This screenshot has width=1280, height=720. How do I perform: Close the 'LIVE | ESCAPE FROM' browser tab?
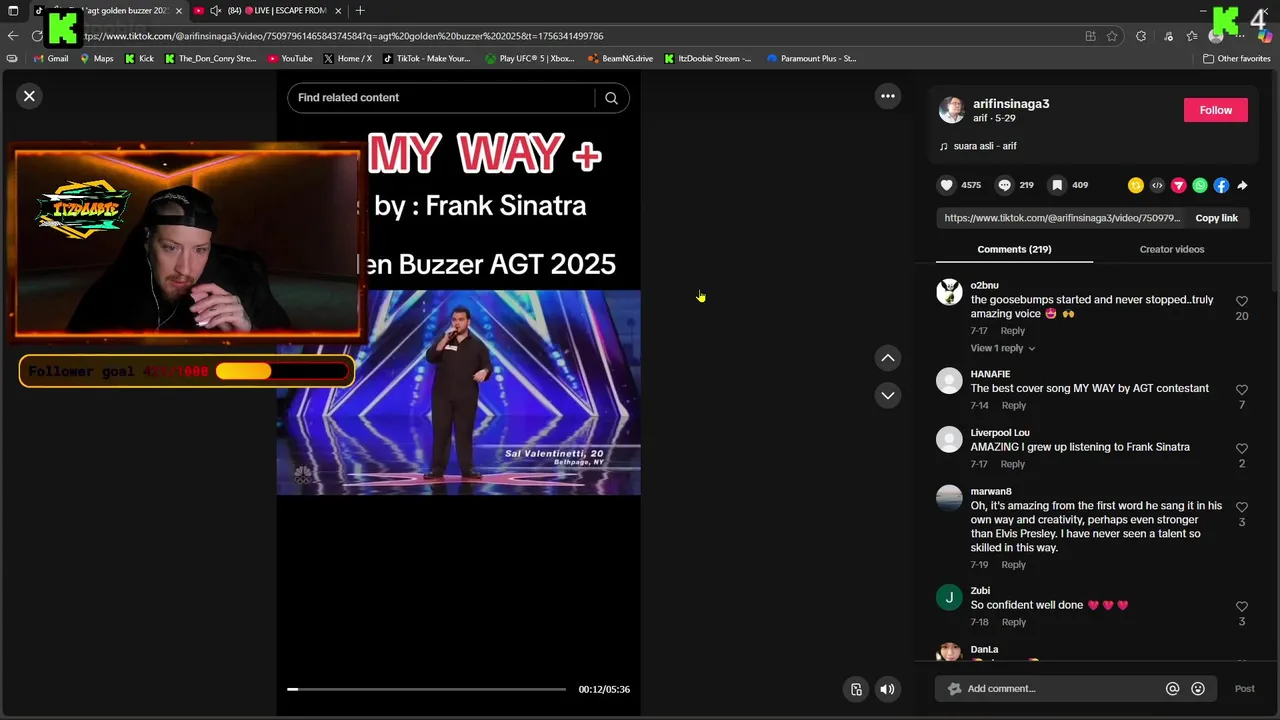[x=338, y=10]
